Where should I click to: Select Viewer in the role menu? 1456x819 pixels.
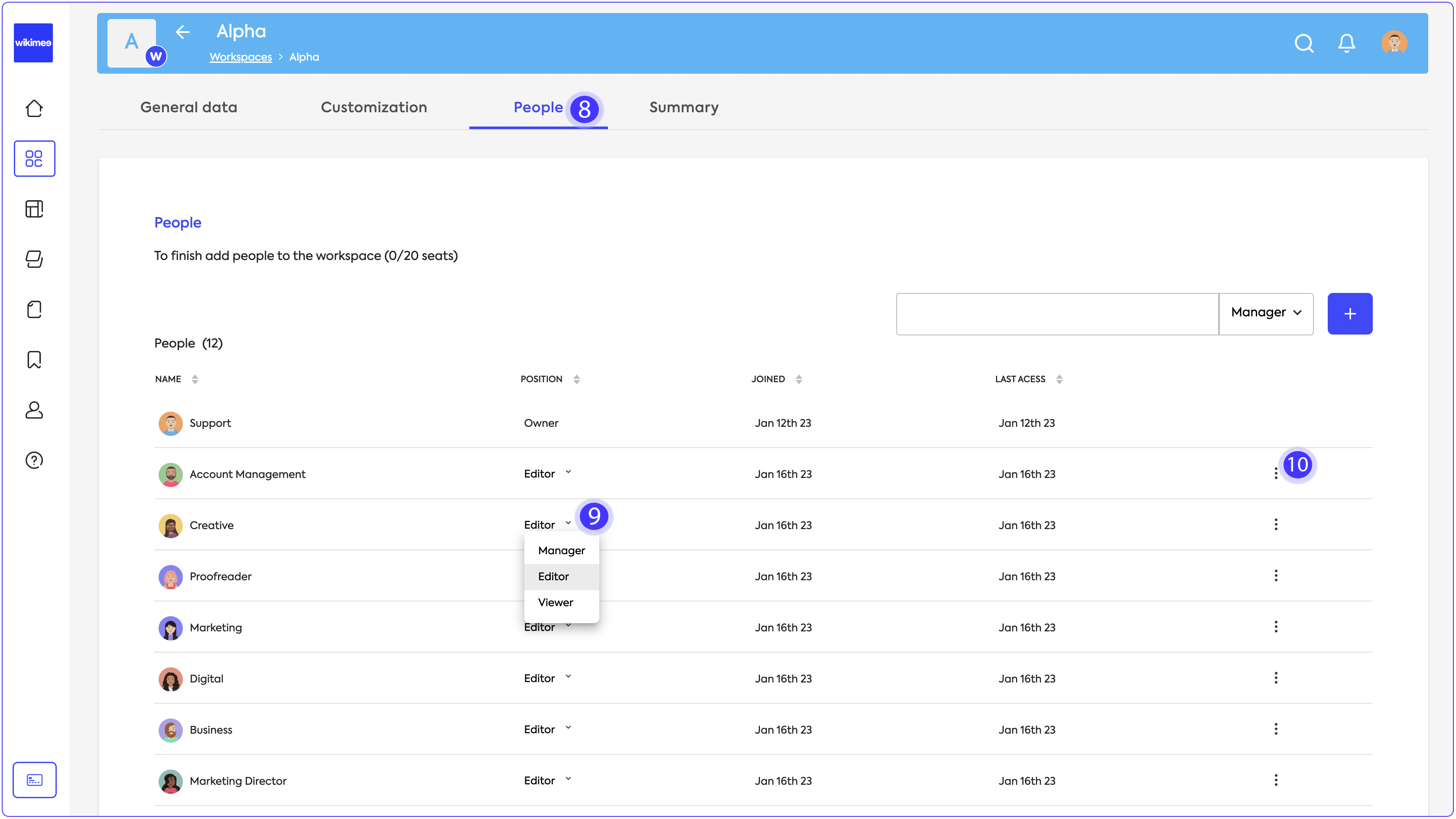(x=555, y=602)
